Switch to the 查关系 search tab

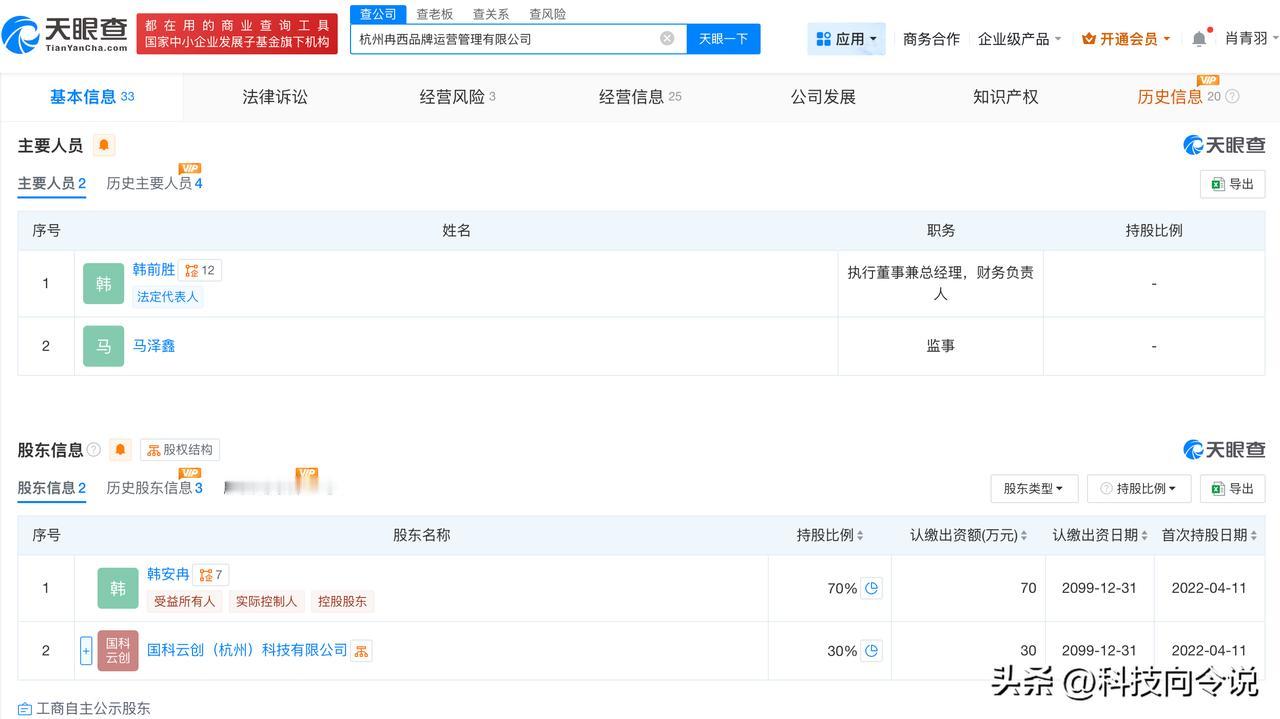pos(491,14)
